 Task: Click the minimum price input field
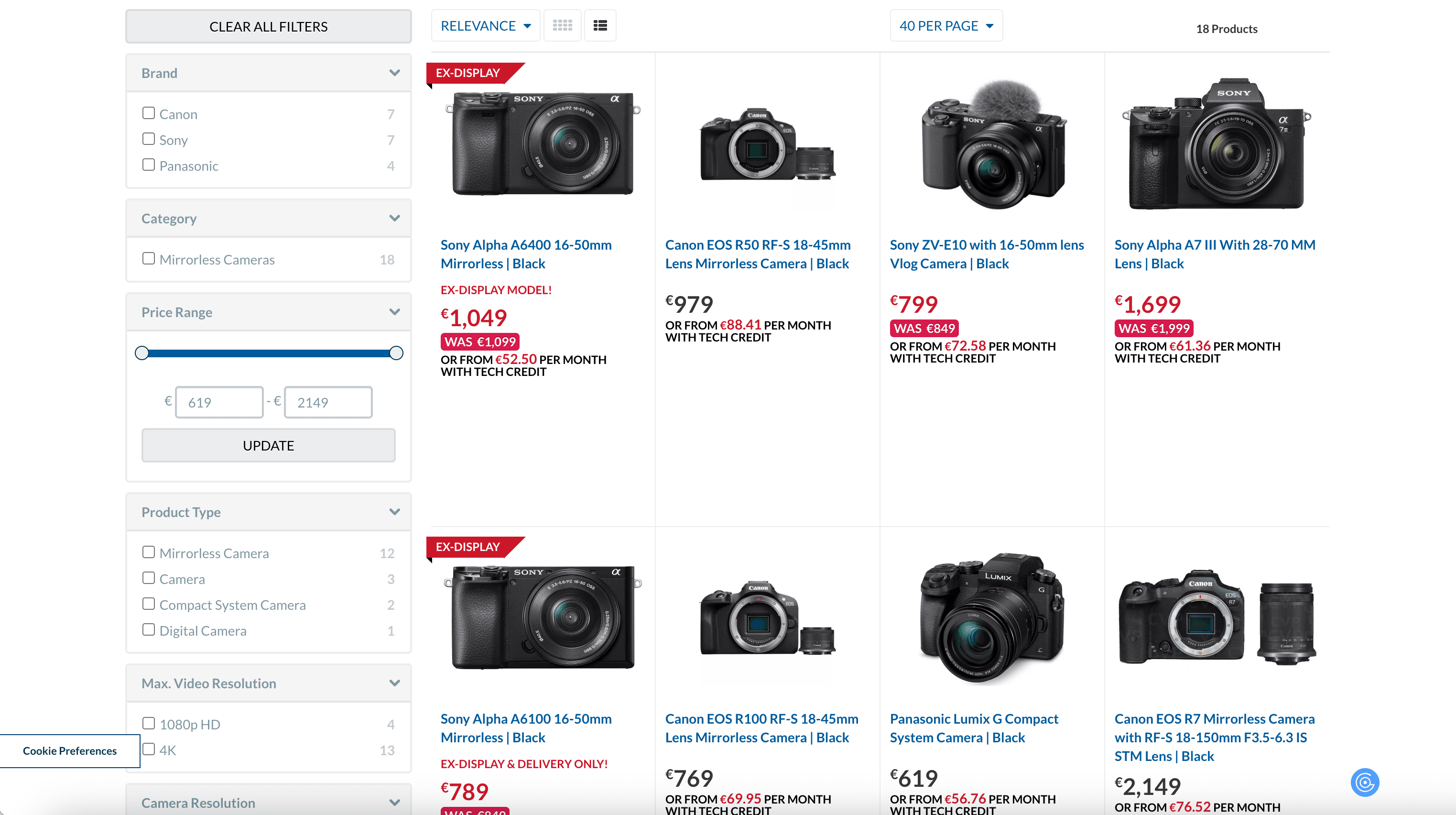pos(219,403)
